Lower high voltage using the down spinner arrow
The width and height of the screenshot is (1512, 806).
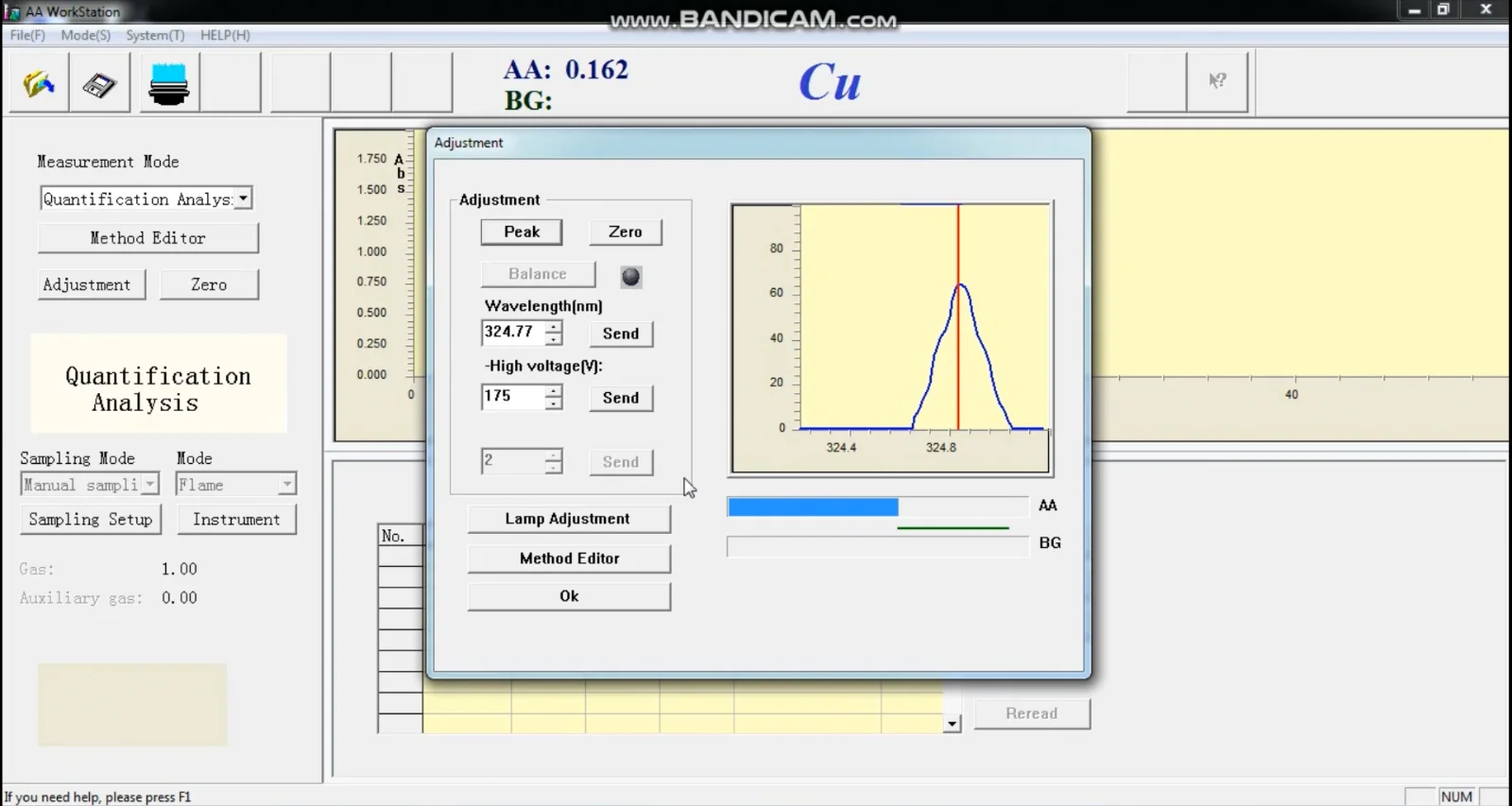pyautogui.click(x=554, y=403)
